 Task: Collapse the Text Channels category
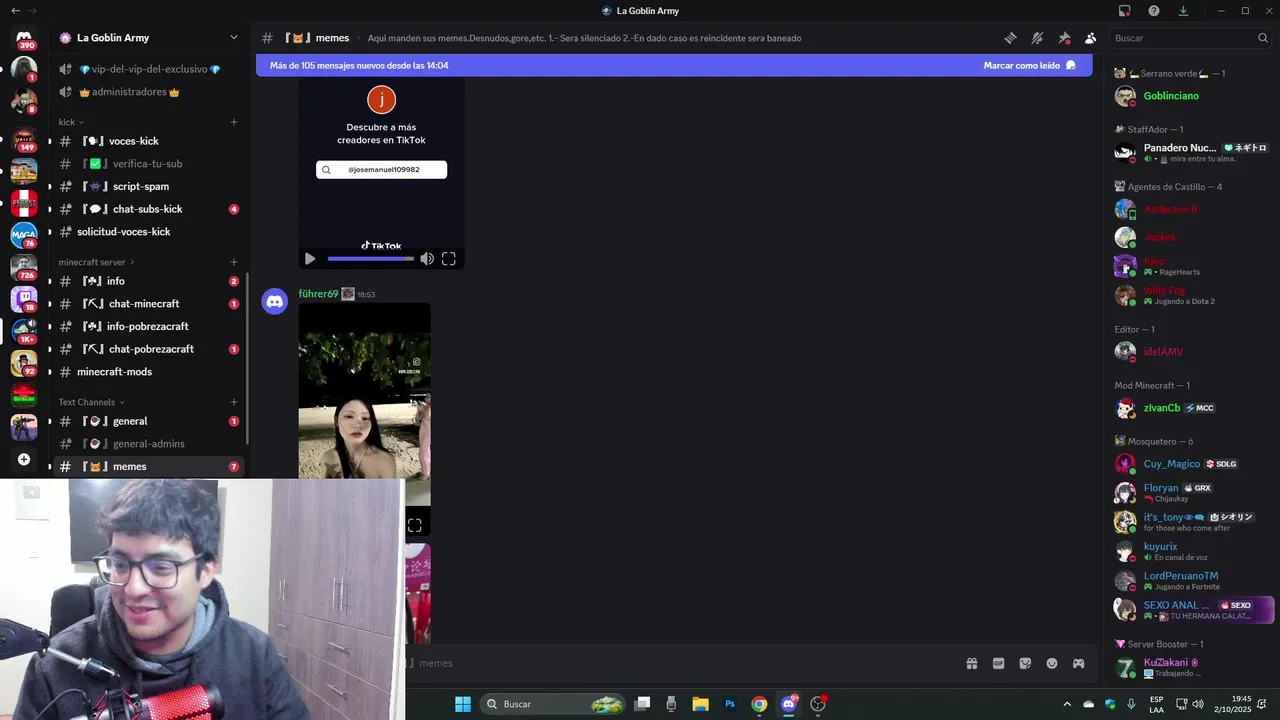pos(92,402)
